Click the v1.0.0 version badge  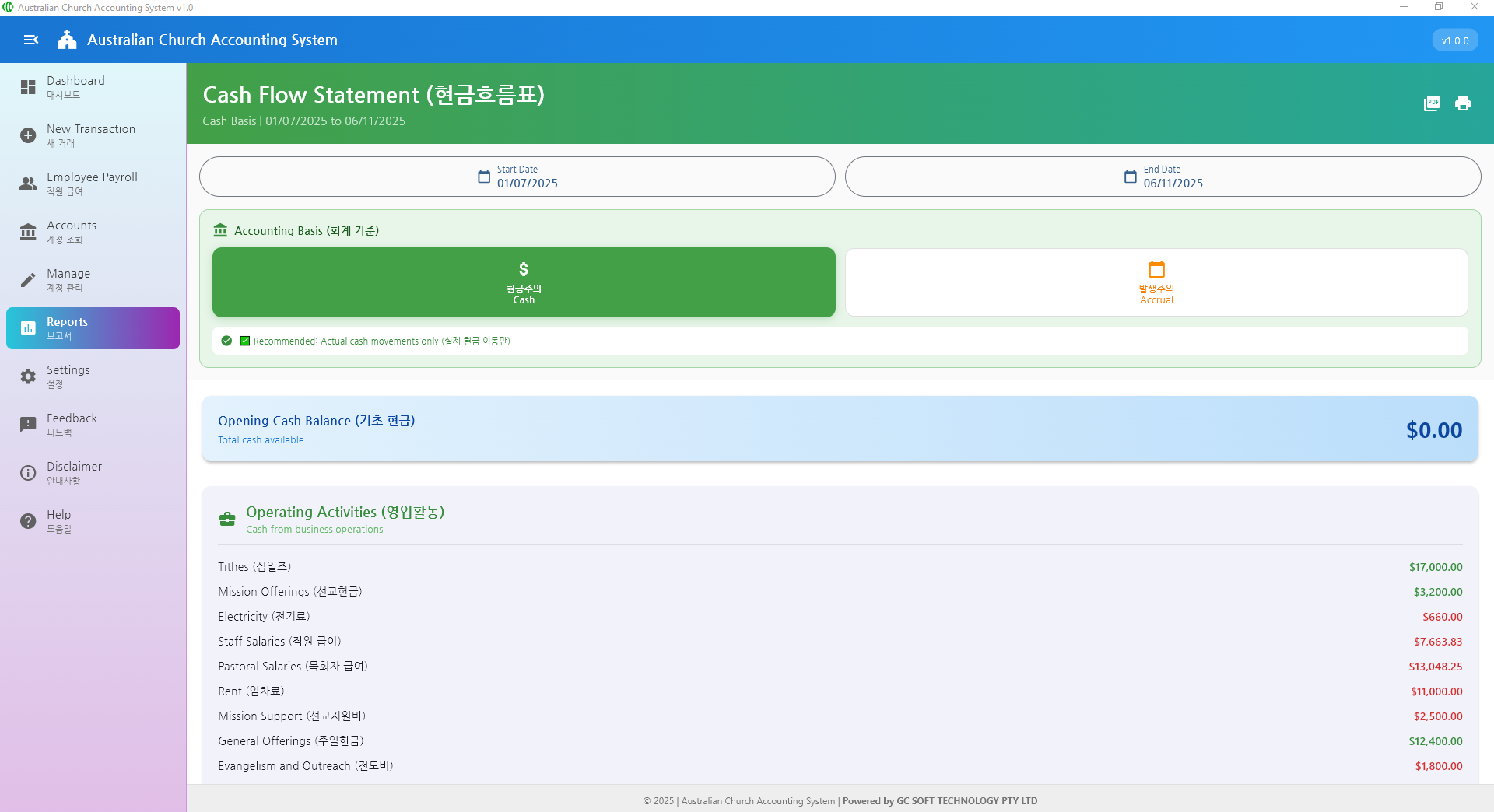click(x=1454, y=40)
